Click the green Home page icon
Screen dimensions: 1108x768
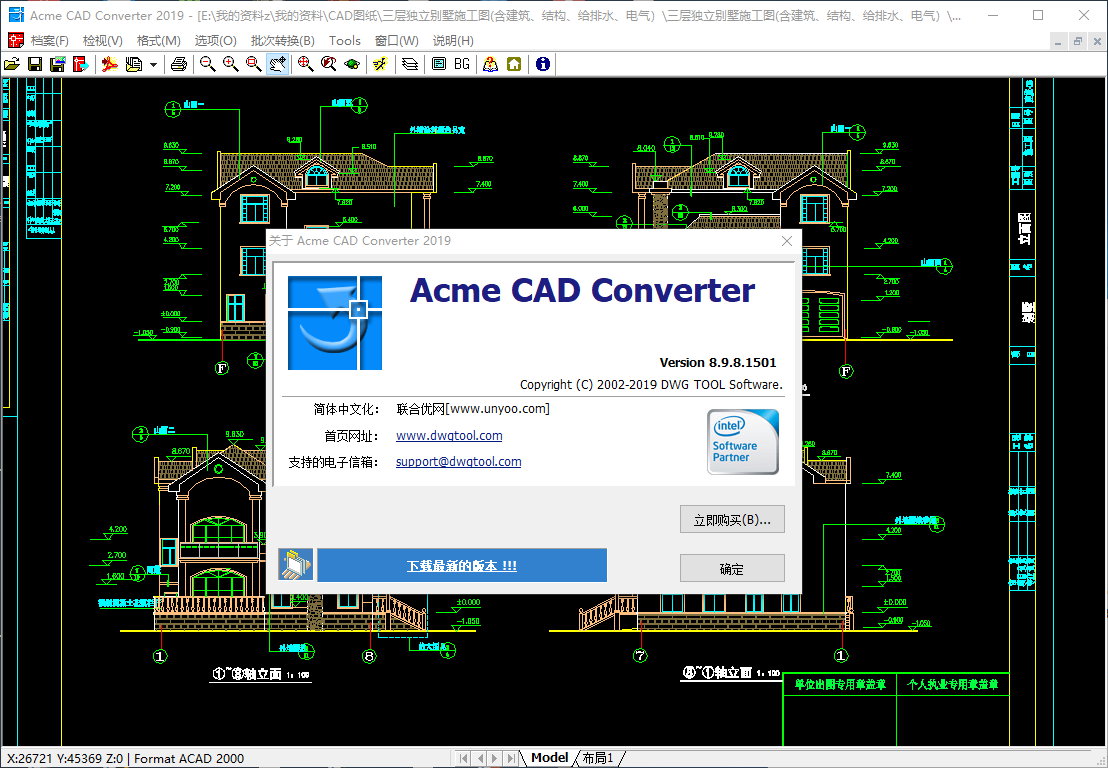click(514, 64)
